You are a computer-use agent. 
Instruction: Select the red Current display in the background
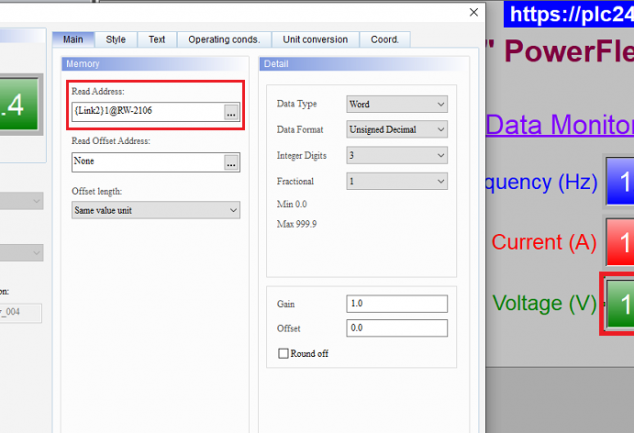click(x=620, y=241)
